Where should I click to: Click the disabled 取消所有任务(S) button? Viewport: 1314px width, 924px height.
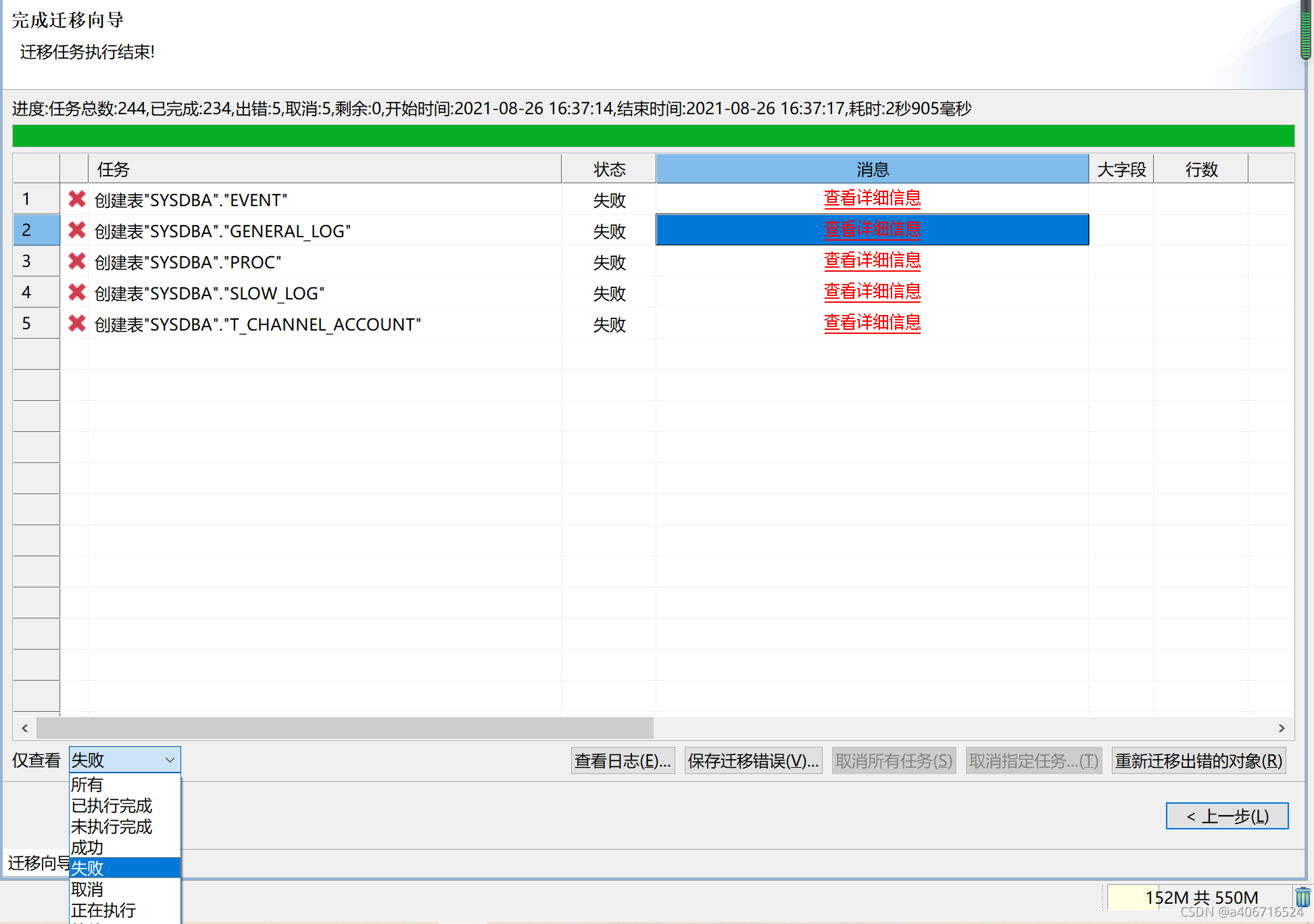pyautogui.click(x=894, y=760)
